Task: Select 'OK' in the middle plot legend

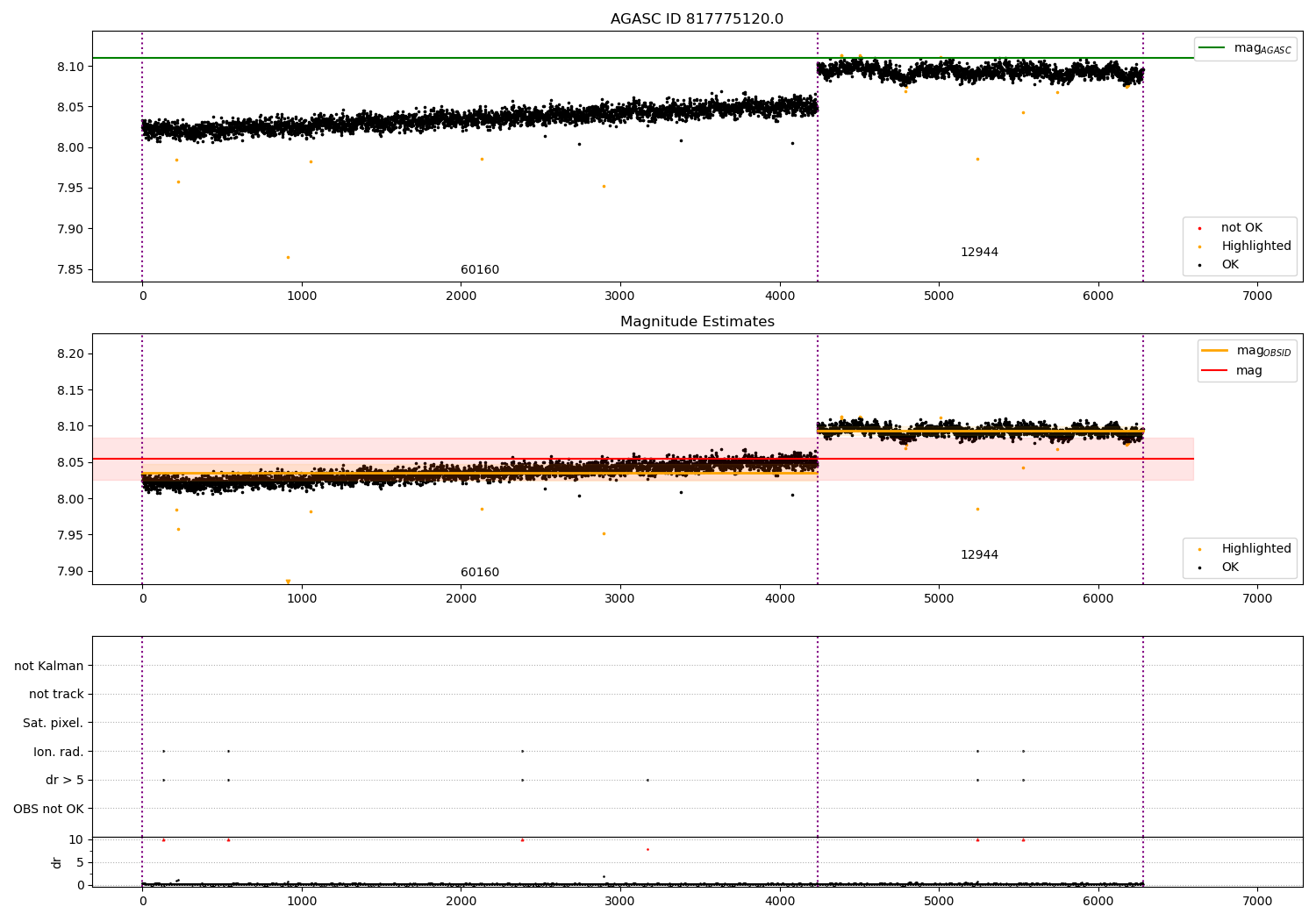Action: (1230, 568)
